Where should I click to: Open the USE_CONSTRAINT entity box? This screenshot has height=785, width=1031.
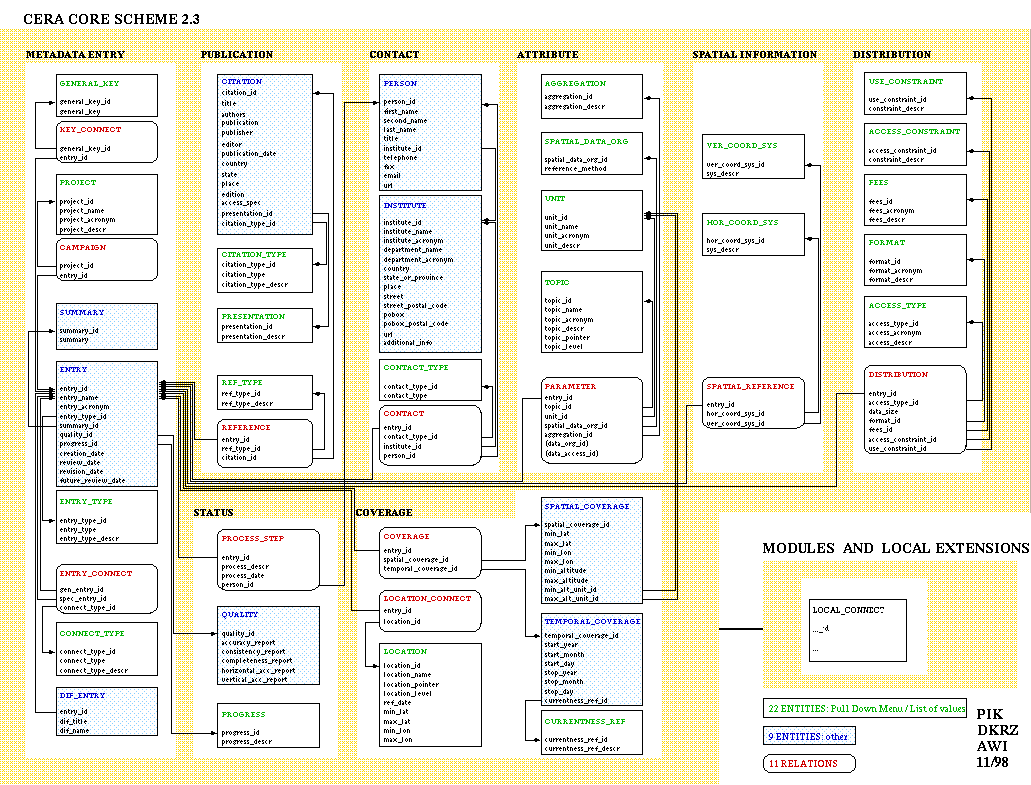tap(916, 93)
